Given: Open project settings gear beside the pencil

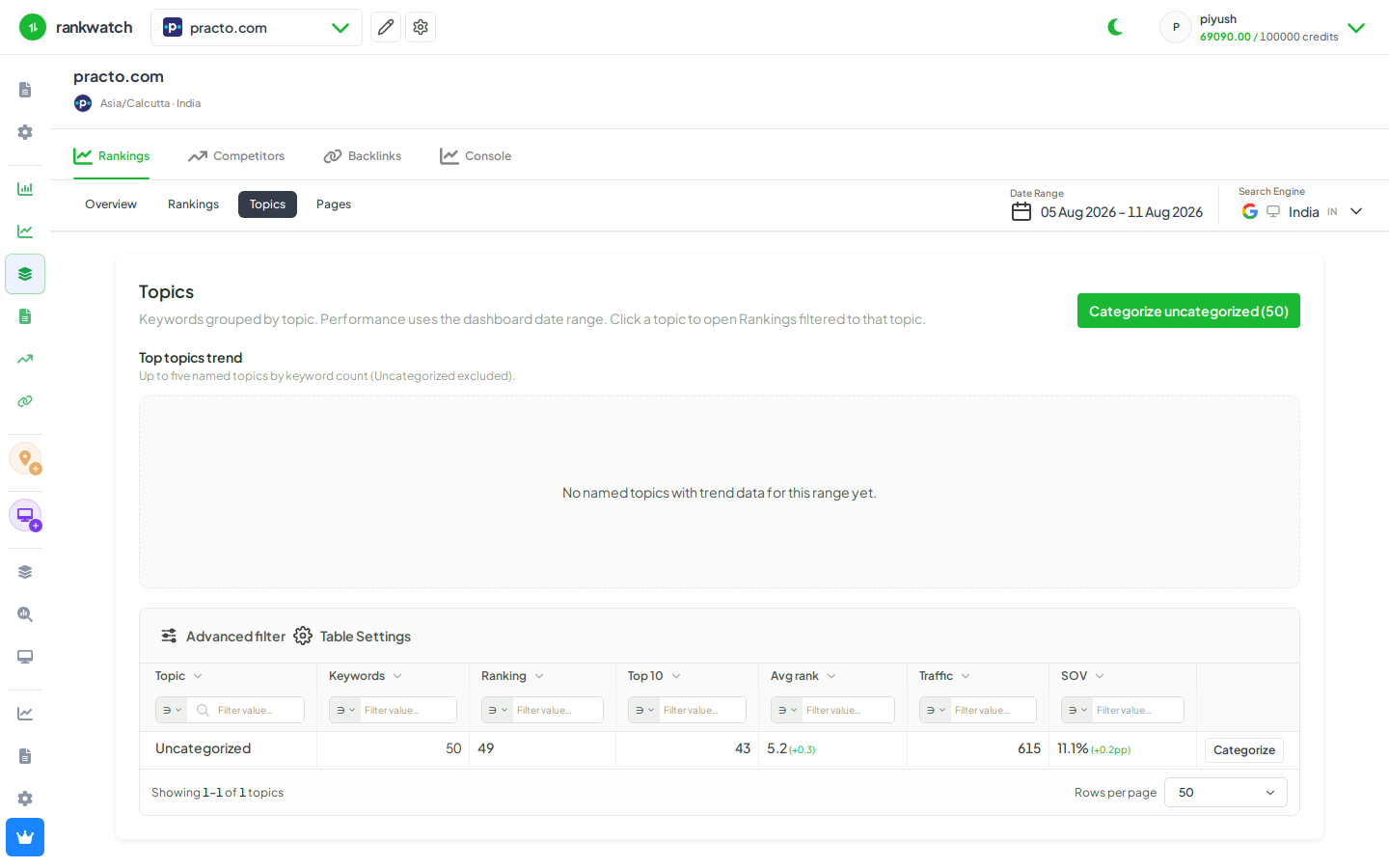Looking at the screenshot, I should point(421,27).
